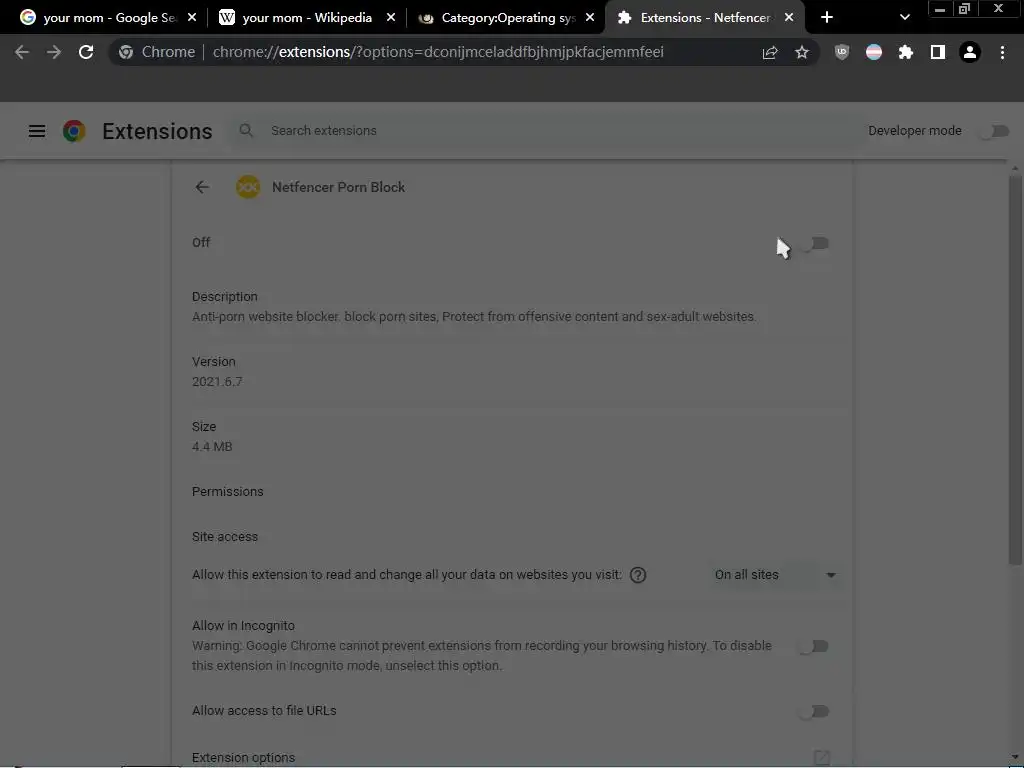
Task: Close the Extensions - Netfencer tab
Action: click(789, 18)
